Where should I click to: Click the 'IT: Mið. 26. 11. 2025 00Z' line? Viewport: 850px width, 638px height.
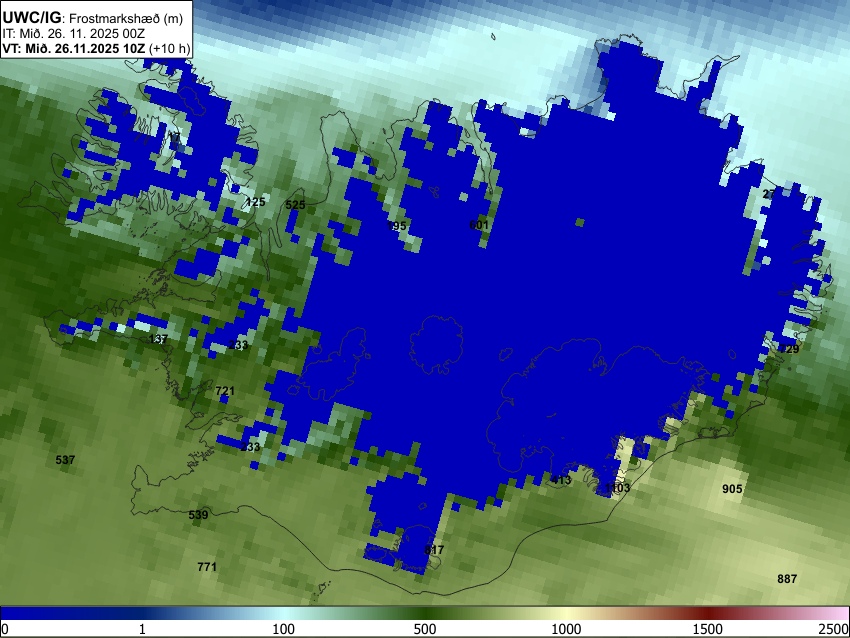(x=73, y=34)
